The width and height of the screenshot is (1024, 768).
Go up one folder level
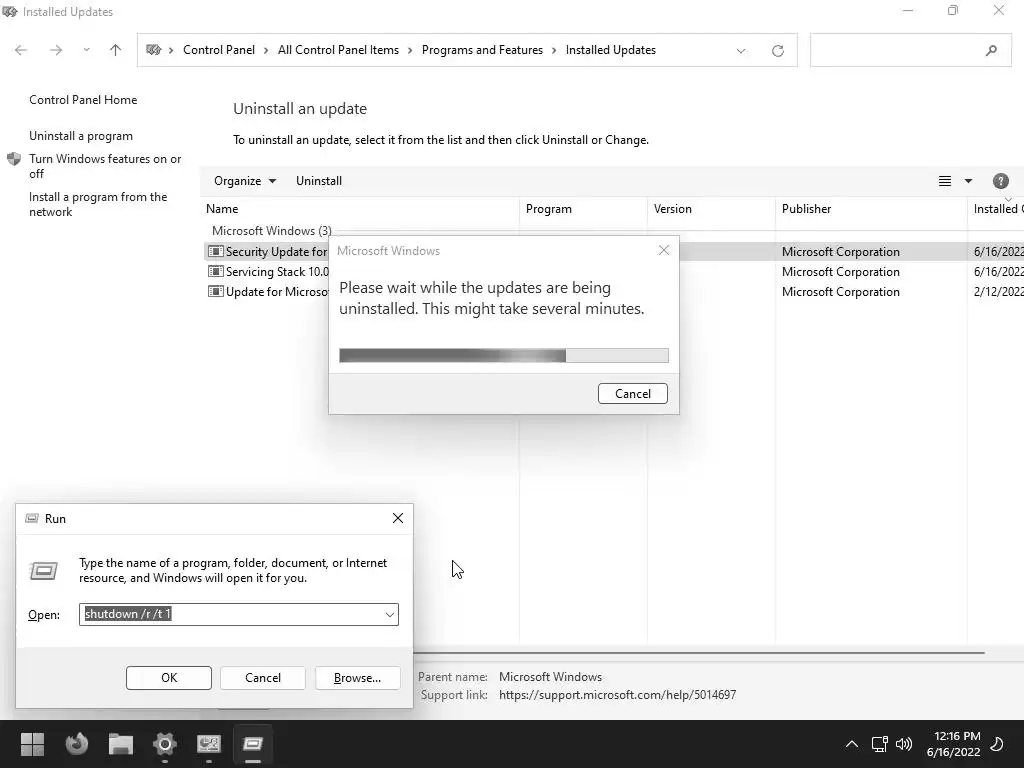116,50
